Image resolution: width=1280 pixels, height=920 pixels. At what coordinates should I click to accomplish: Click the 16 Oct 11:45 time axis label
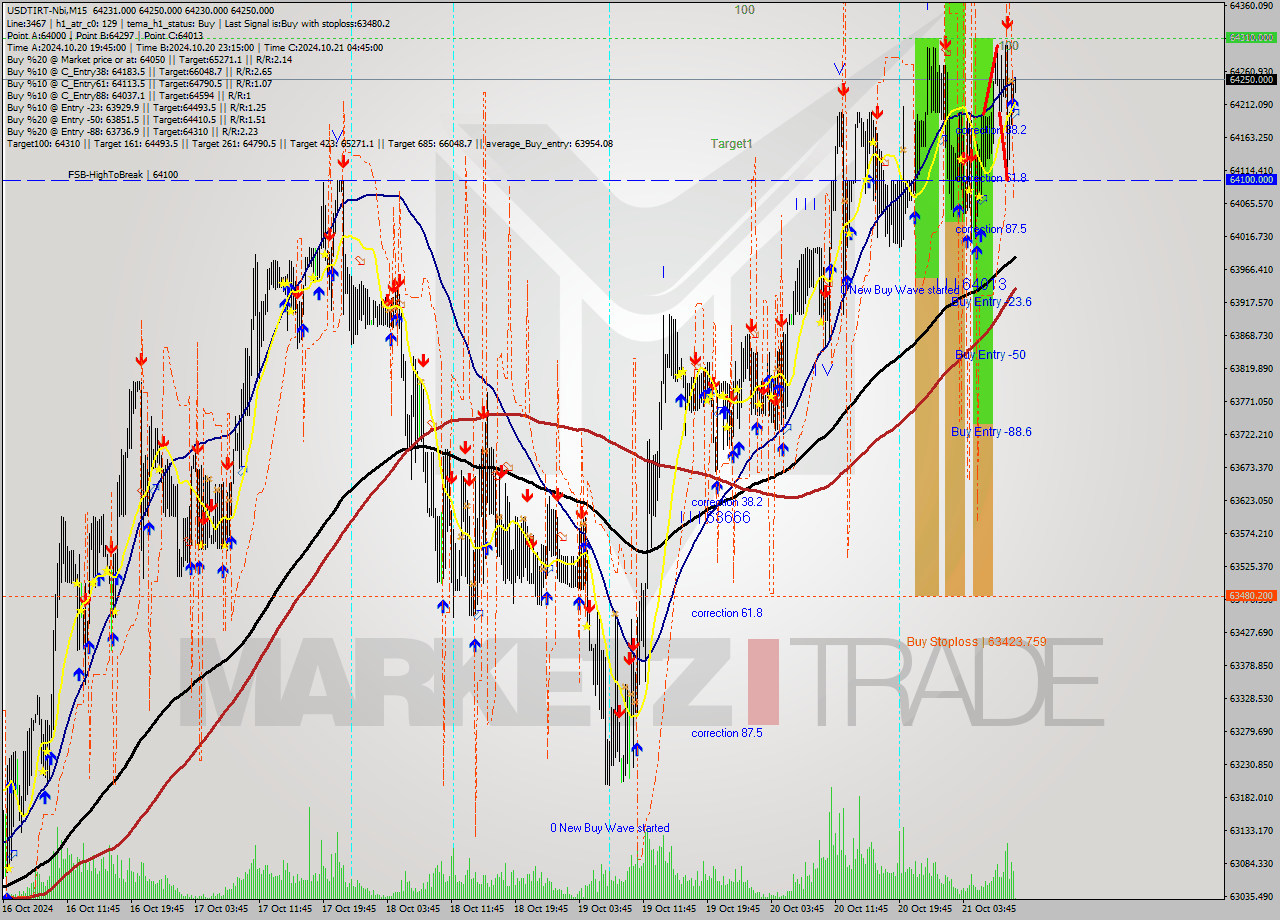(x=93, y=909)
